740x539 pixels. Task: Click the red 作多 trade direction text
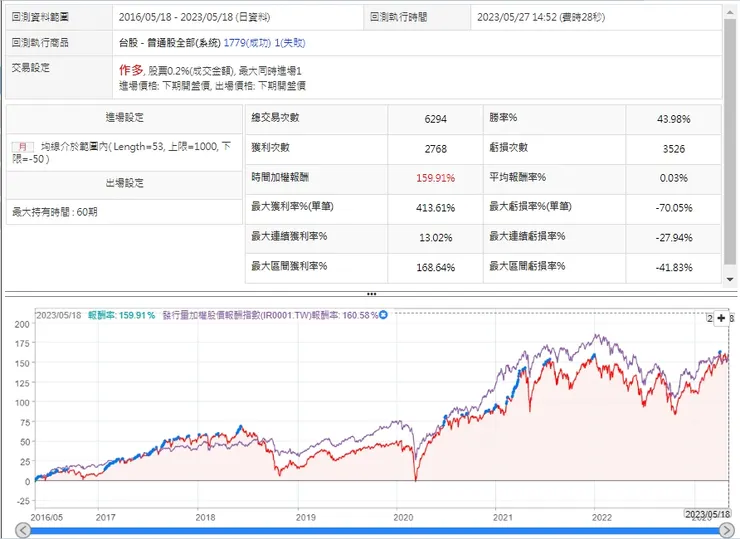coord(130,70)
